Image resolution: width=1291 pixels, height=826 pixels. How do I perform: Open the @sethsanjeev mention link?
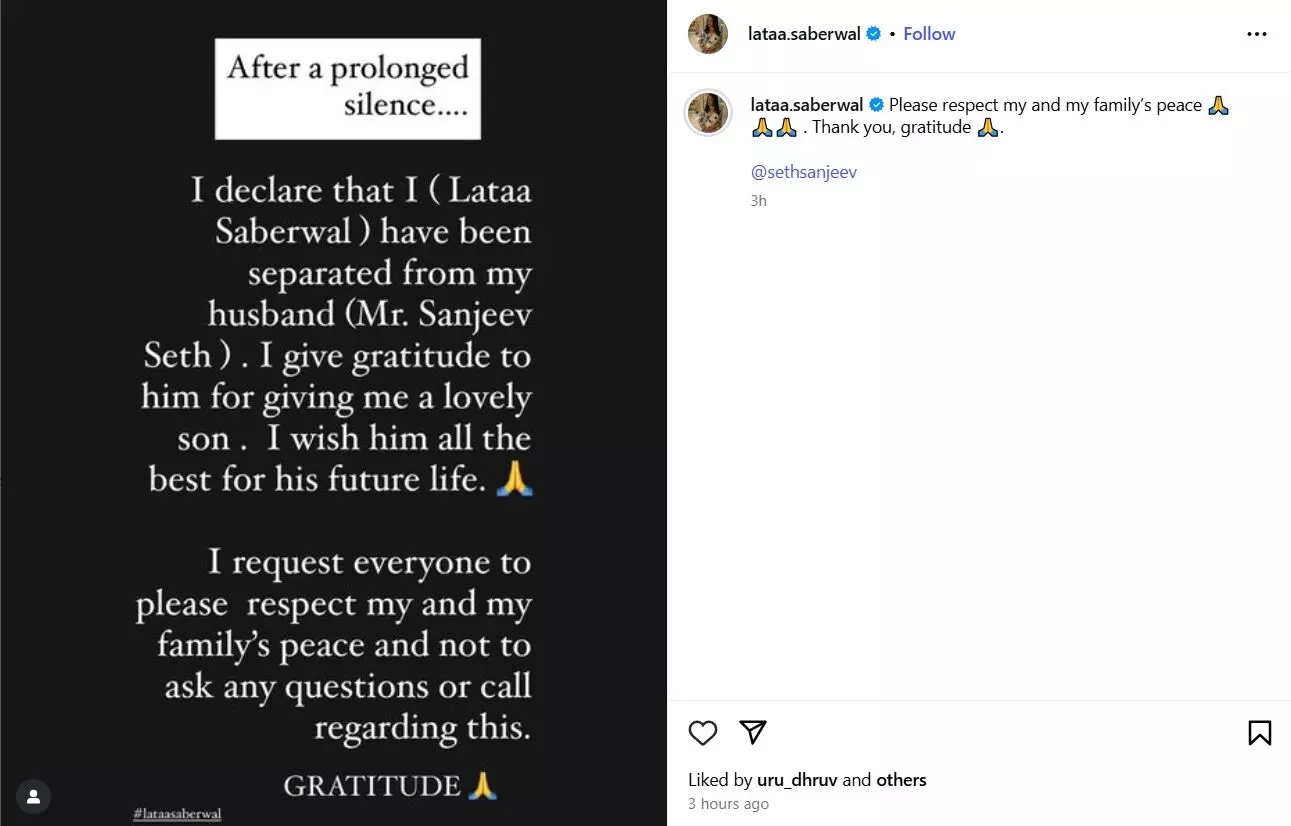[803, 172]
